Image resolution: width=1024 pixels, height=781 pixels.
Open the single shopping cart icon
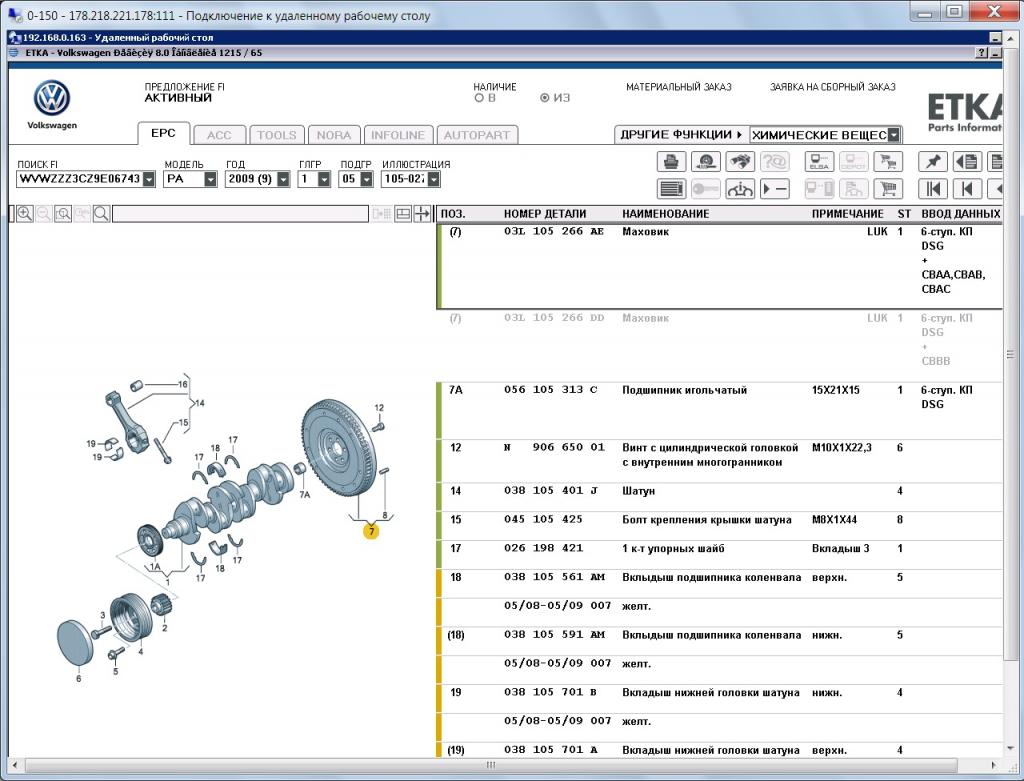click(888, 189)
